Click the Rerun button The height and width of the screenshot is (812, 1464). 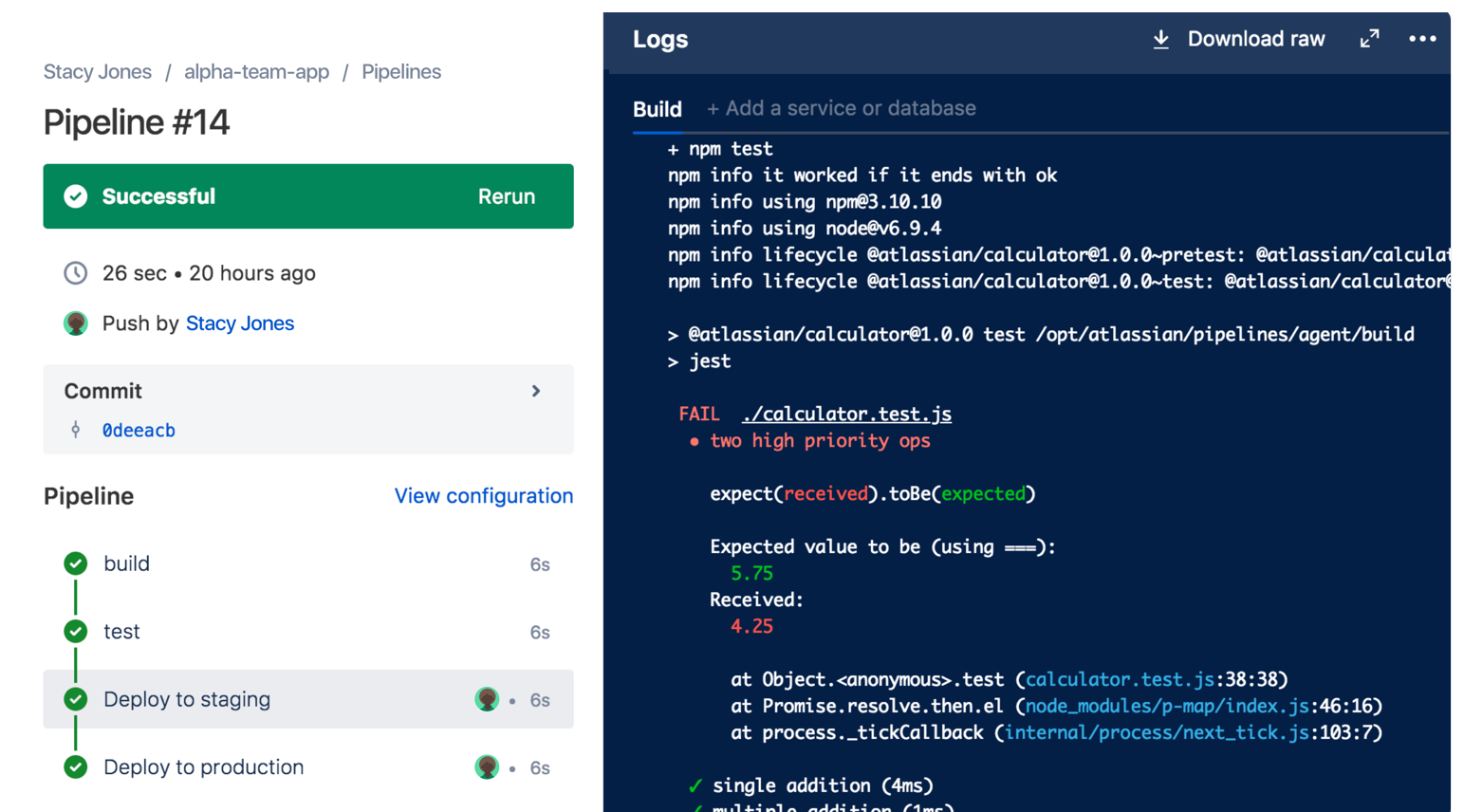coord(507,196)
